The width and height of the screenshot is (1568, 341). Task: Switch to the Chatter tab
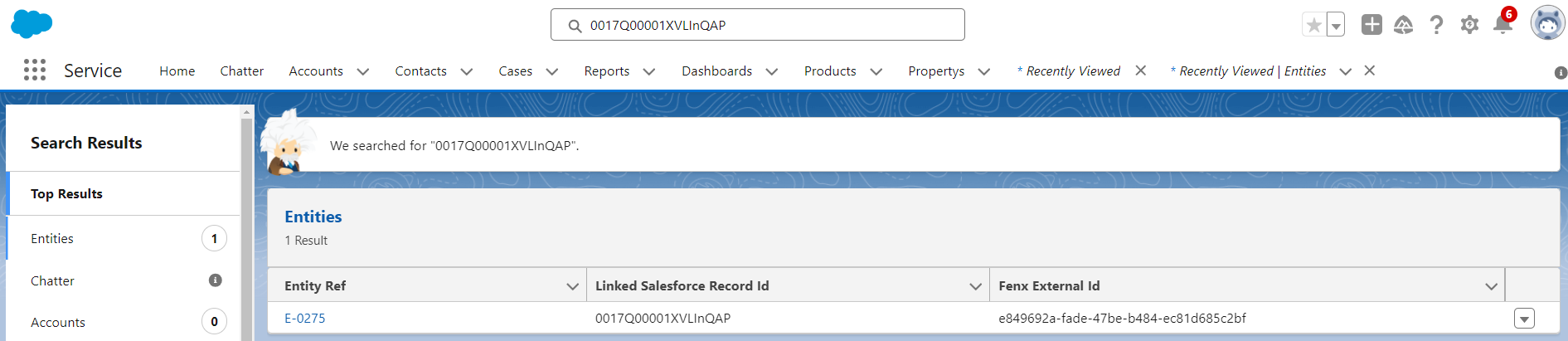(242, 71)
